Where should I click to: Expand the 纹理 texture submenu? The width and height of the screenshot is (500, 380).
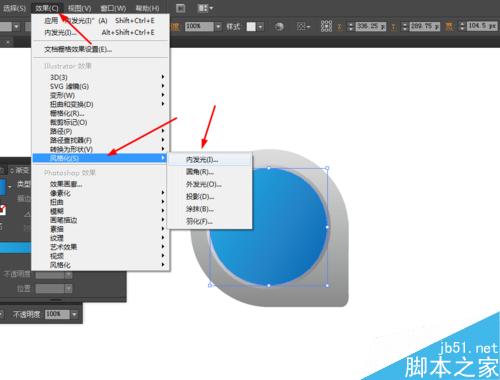coord(100,238)
